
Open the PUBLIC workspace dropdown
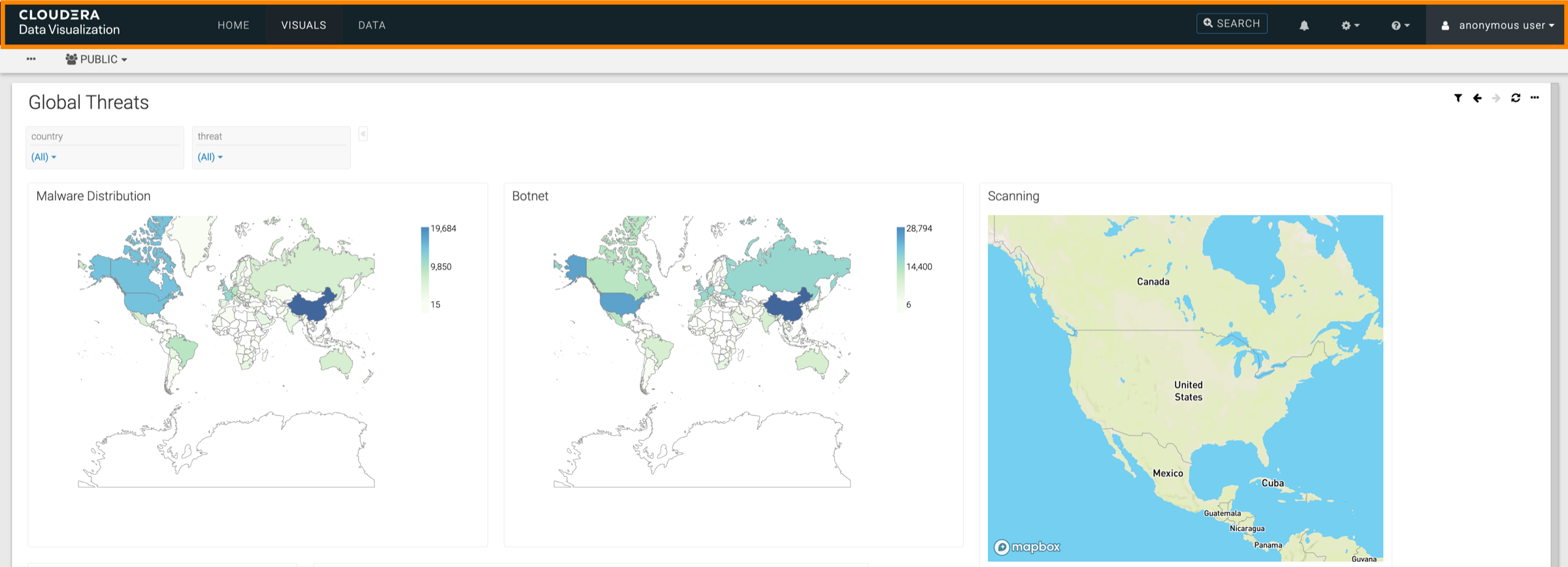point(96,59)
